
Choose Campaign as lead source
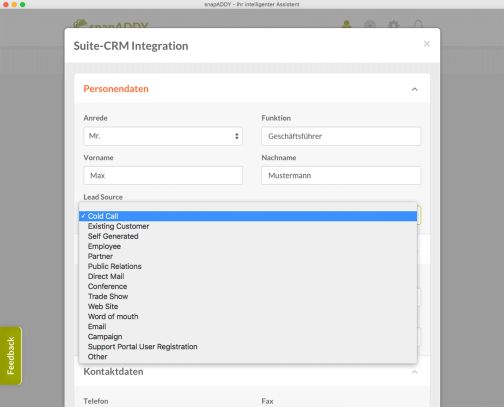[248, 337]
